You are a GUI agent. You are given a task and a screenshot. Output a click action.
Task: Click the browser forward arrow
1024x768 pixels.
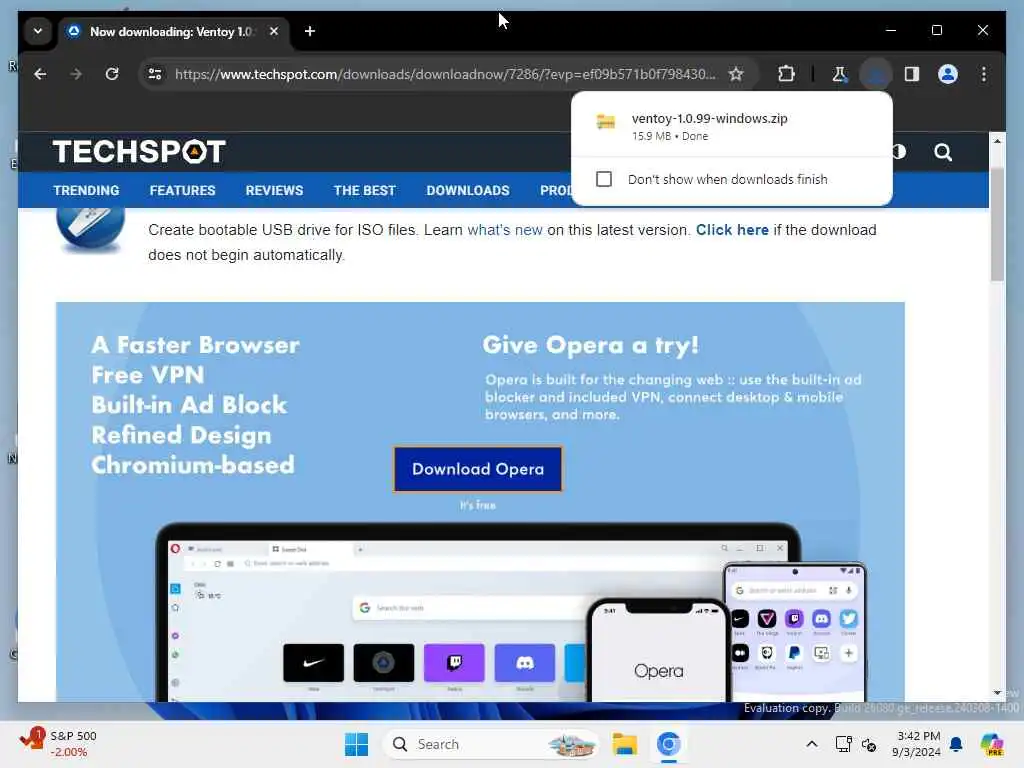click(76, 74)
